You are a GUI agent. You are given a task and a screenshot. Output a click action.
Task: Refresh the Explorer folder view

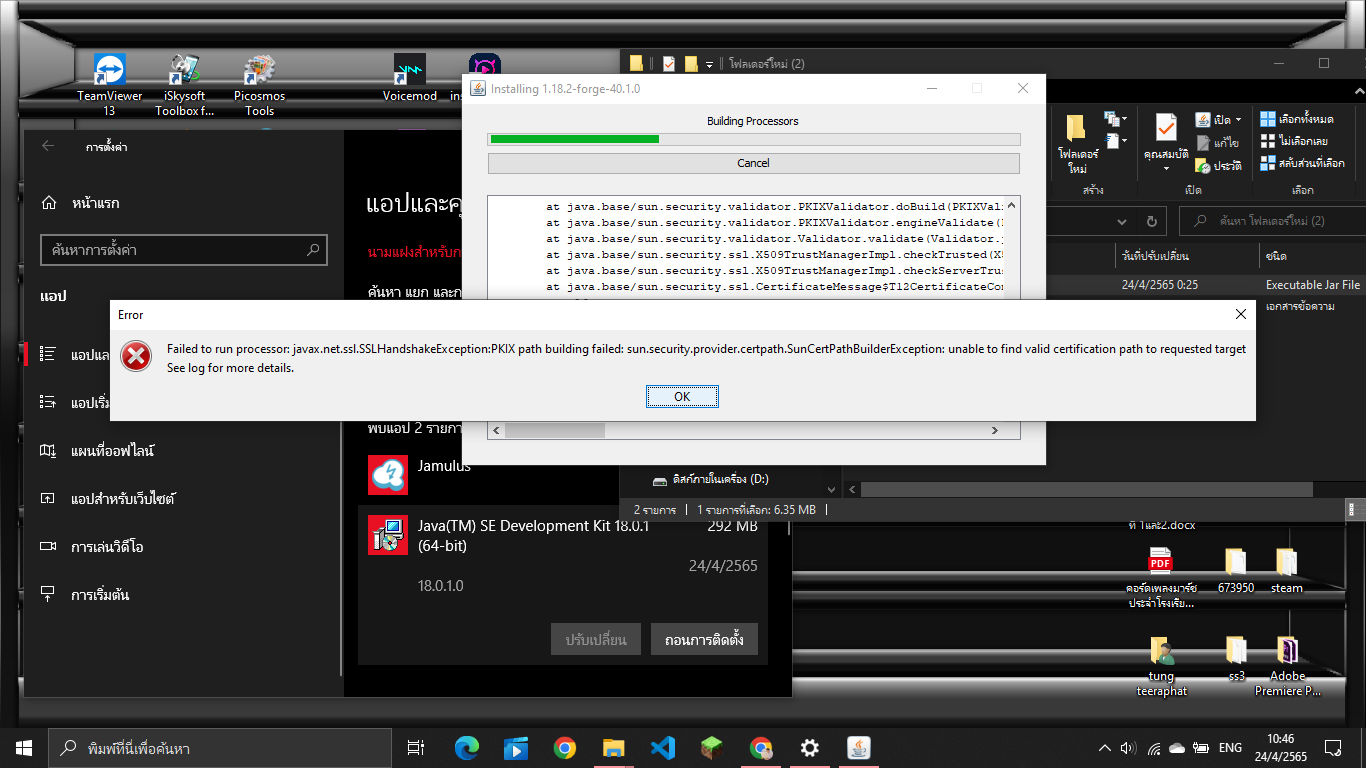pos(1152,221)
